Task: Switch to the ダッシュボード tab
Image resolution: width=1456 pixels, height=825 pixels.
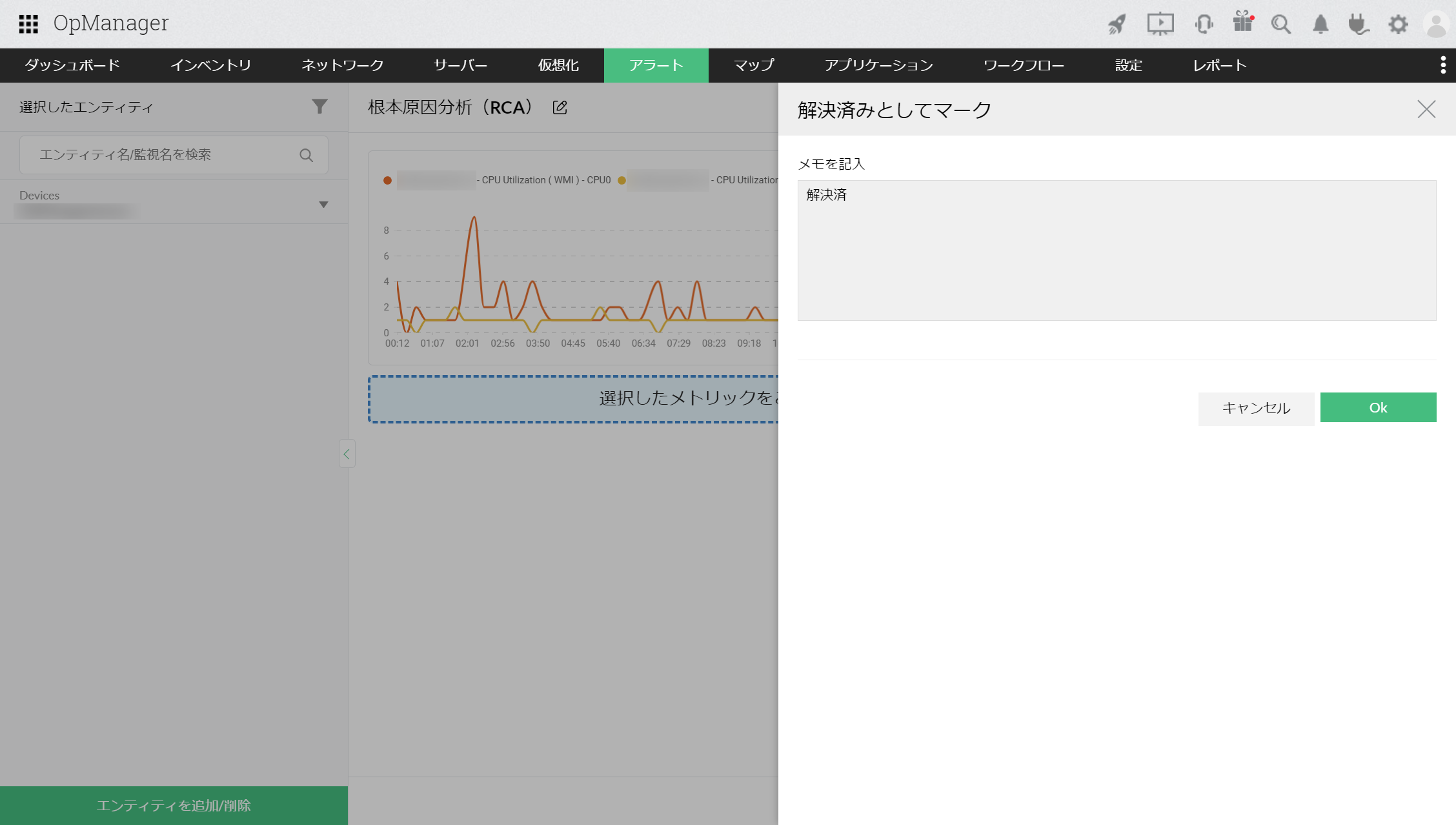Action: (x=72, y=65)
